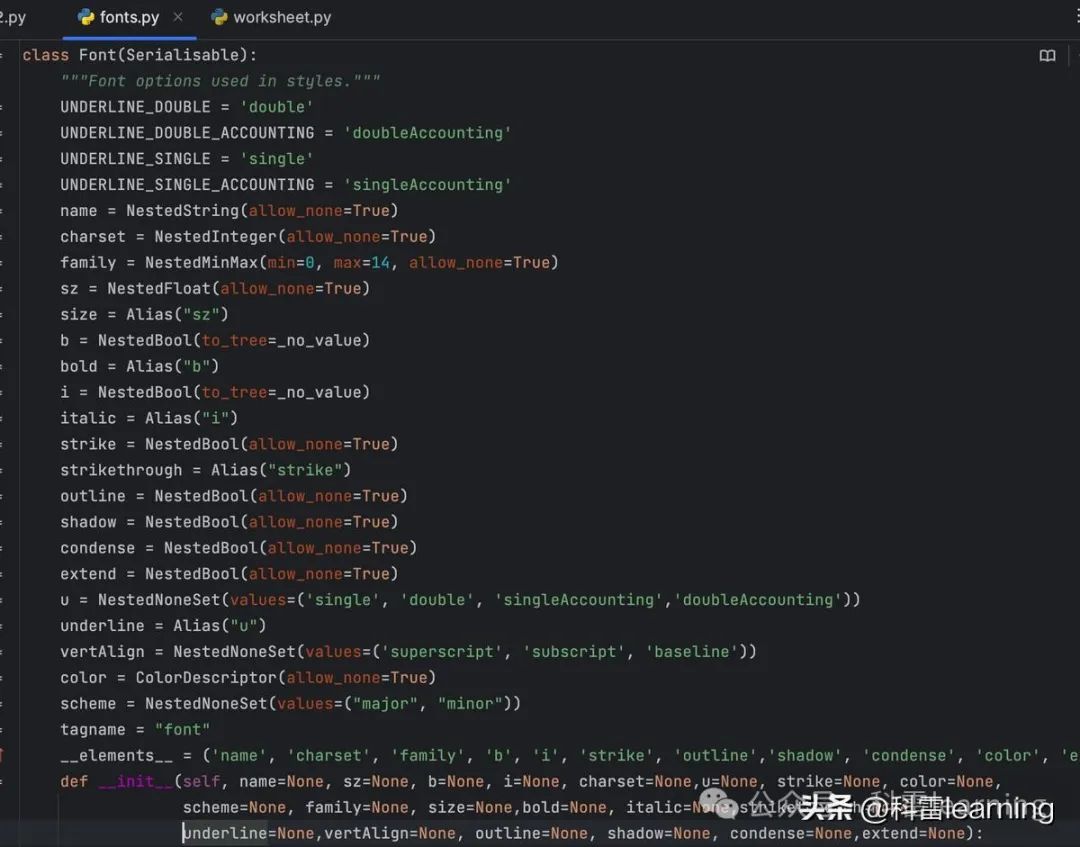Click the '__init__' method name
Screen dimensions: 1080x847
pyautogui.click(x=135, y=782)
